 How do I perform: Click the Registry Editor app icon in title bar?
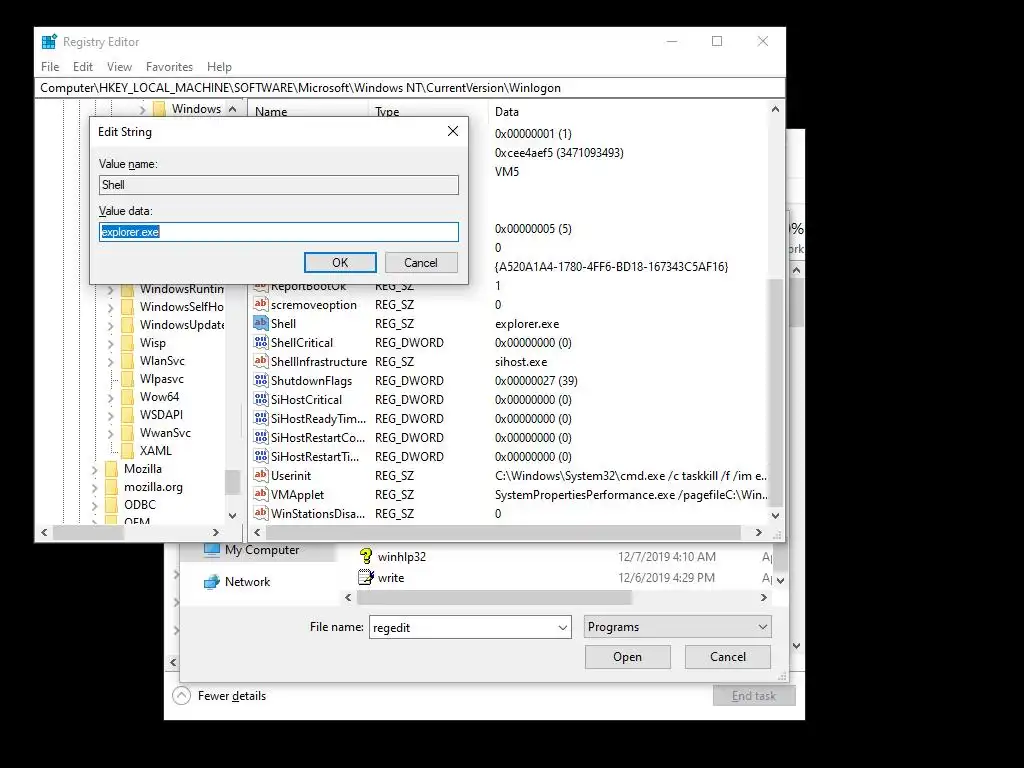tap(49, 42)
